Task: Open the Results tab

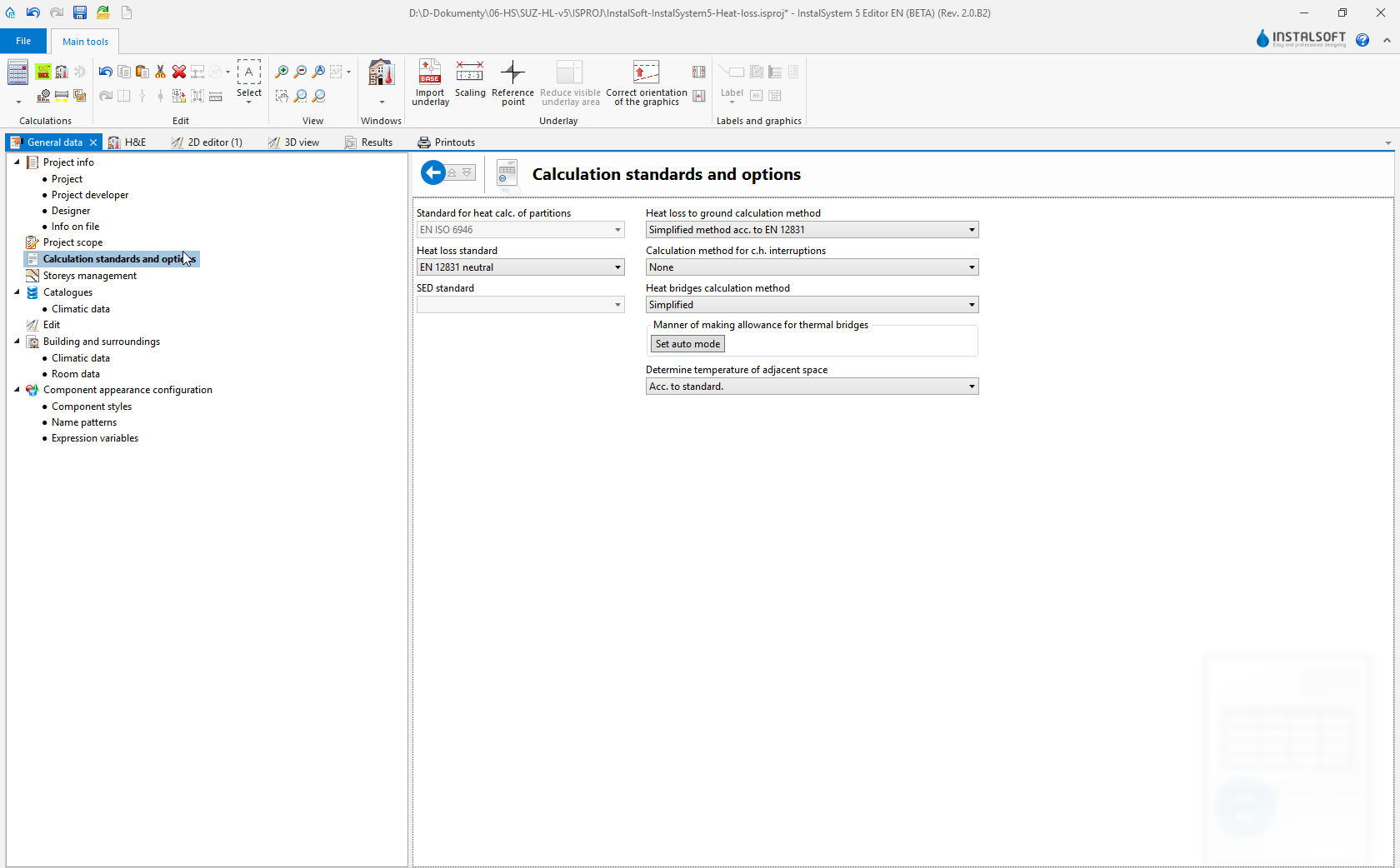Action: tap(368, 142)
